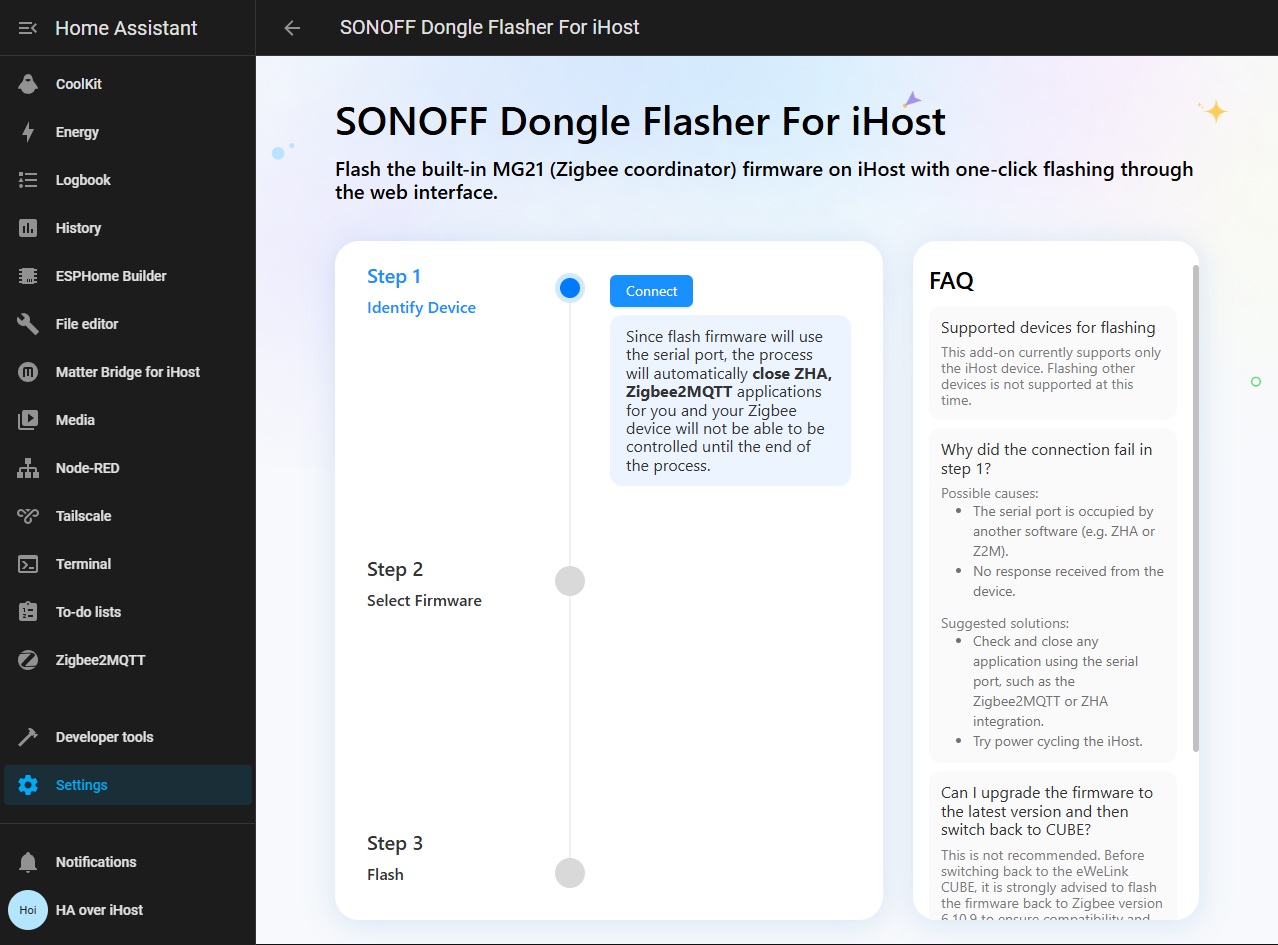Collapse the sidebar with the menu icon

click(28, 28)
